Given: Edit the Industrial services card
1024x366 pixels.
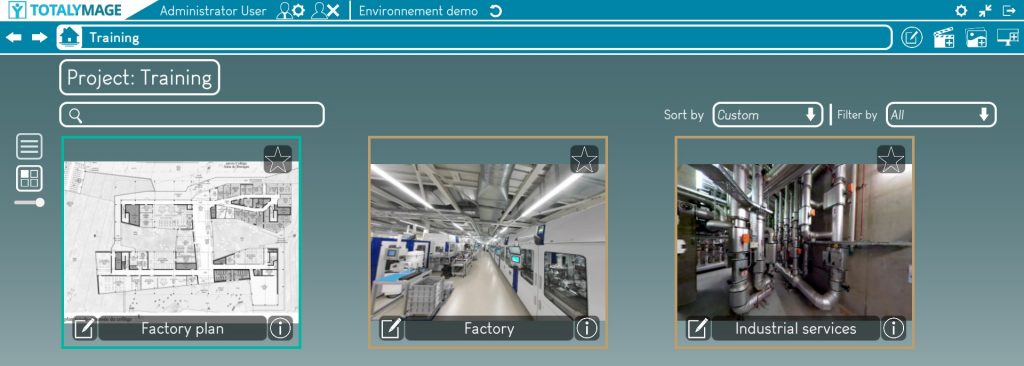Looking at the screenshot, I should (x=697, y=328).
